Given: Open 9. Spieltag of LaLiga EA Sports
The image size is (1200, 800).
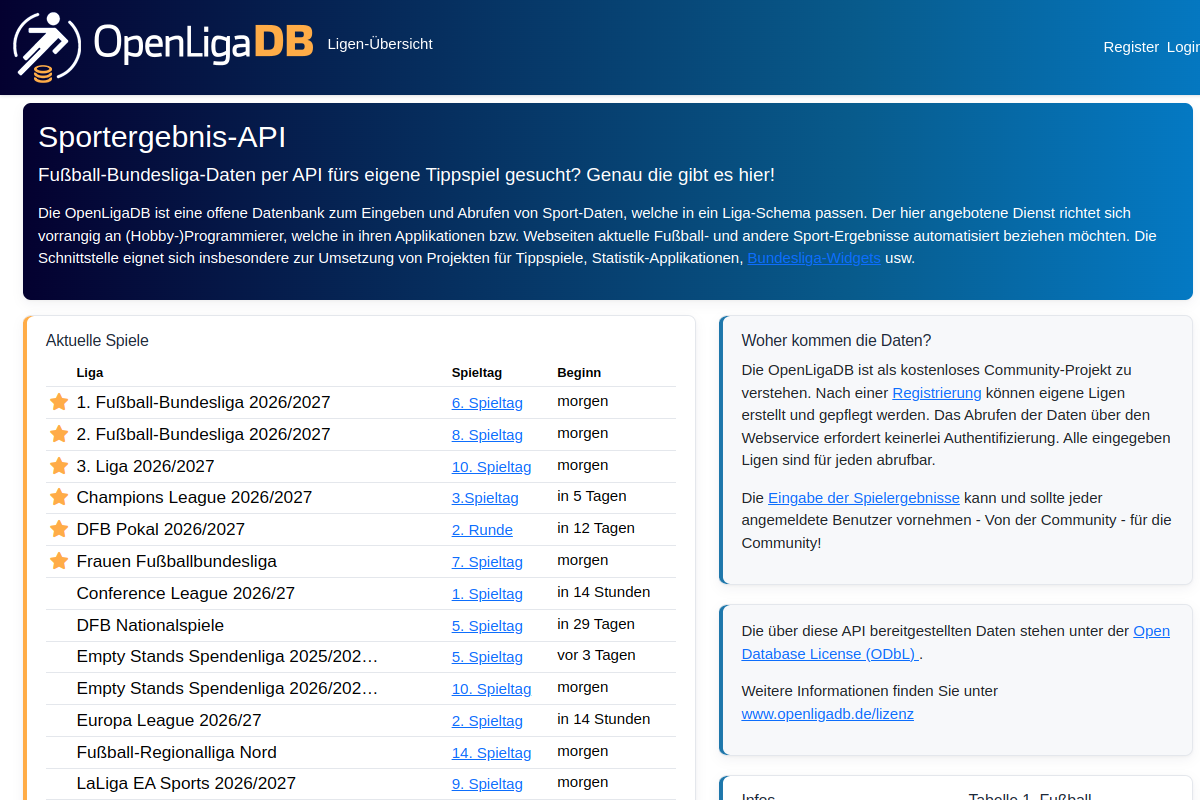Looking at the screenshot, I should click(x=487, y=784).
